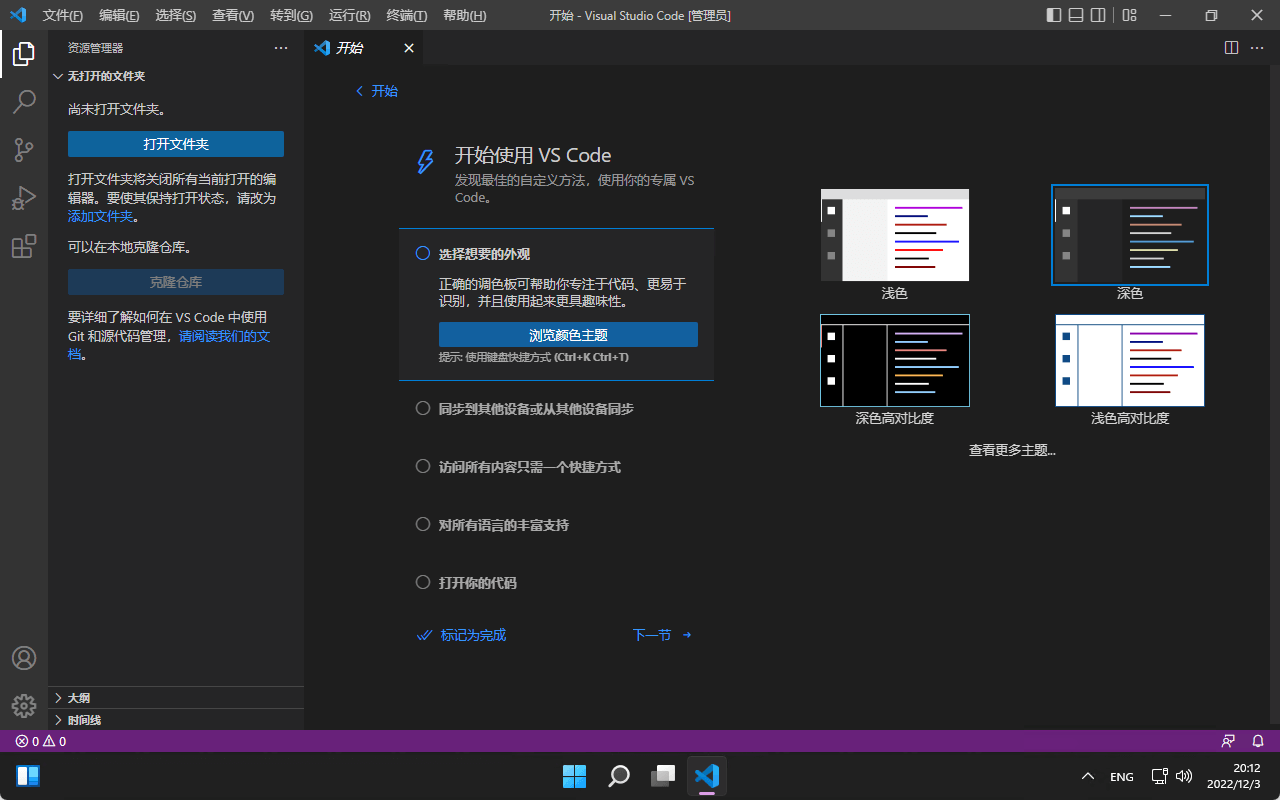The width and height of the screenshot is (1280, 800).
Task: Open the Extensions view icon
Action: (x=24, y=246)
